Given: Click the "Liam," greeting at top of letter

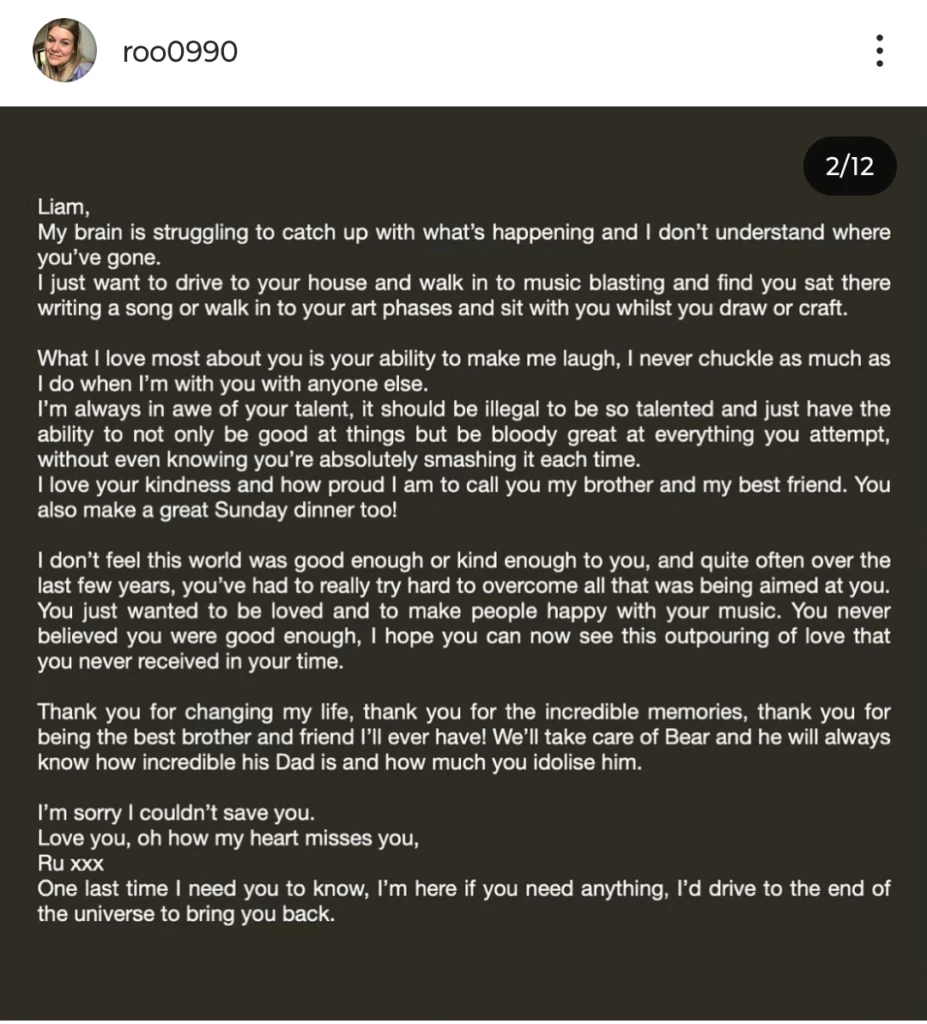Looking at the screenshot, I should [x=64, y=208].
